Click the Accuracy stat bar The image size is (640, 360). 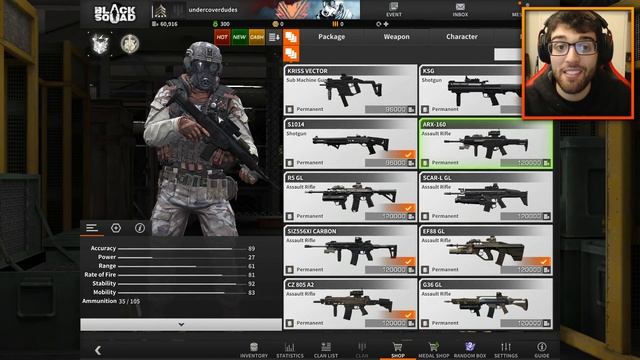[182, 249]
